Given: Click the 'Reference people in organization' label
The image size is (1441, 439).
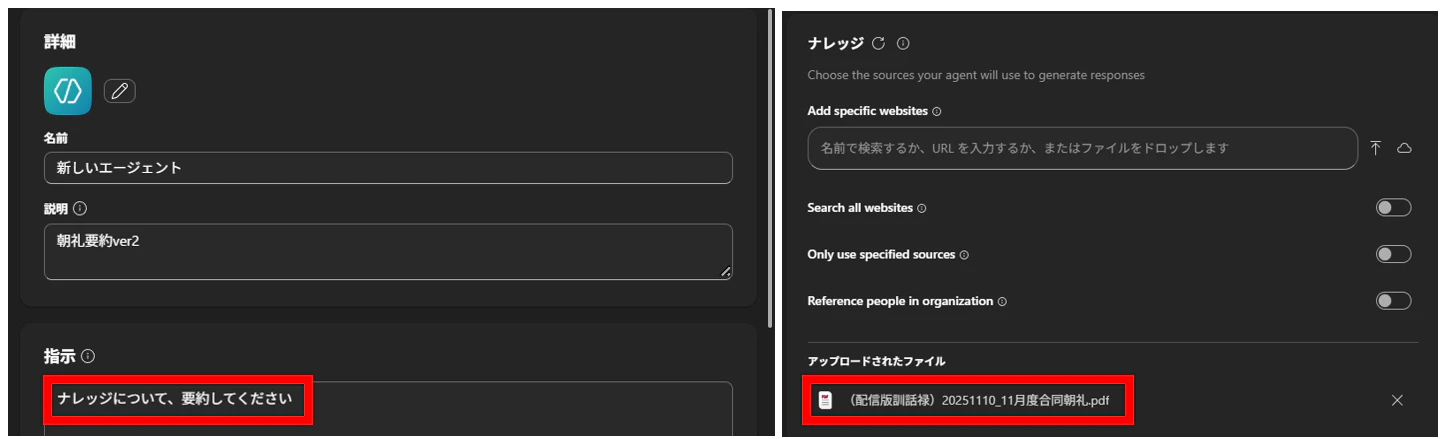Looking at the screenshot, I should (900, 301).
